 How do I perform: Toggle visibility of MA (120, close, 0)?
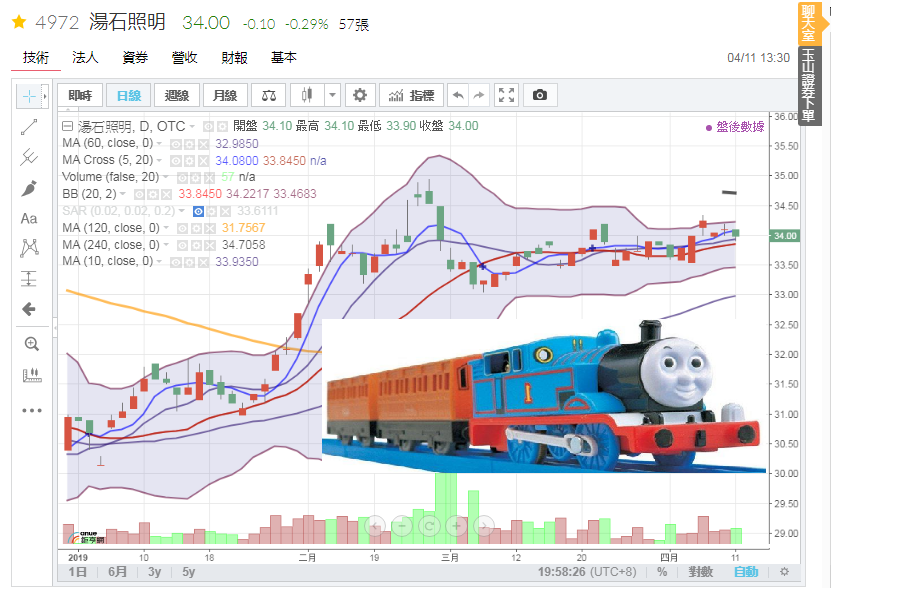coord(183,229)
